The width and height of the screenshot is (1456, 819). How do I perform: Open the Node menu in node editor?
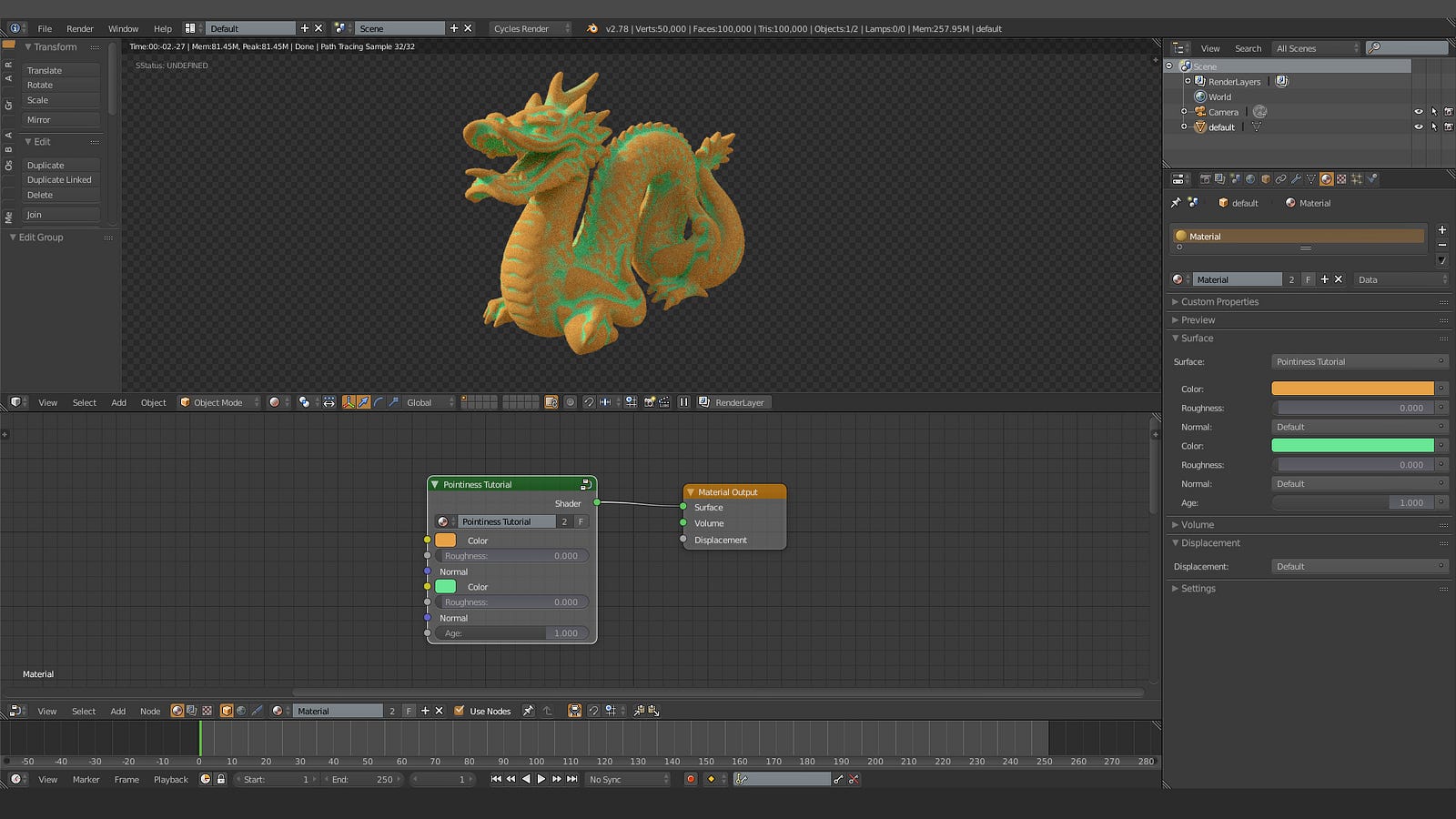click(x=150, y=711)
